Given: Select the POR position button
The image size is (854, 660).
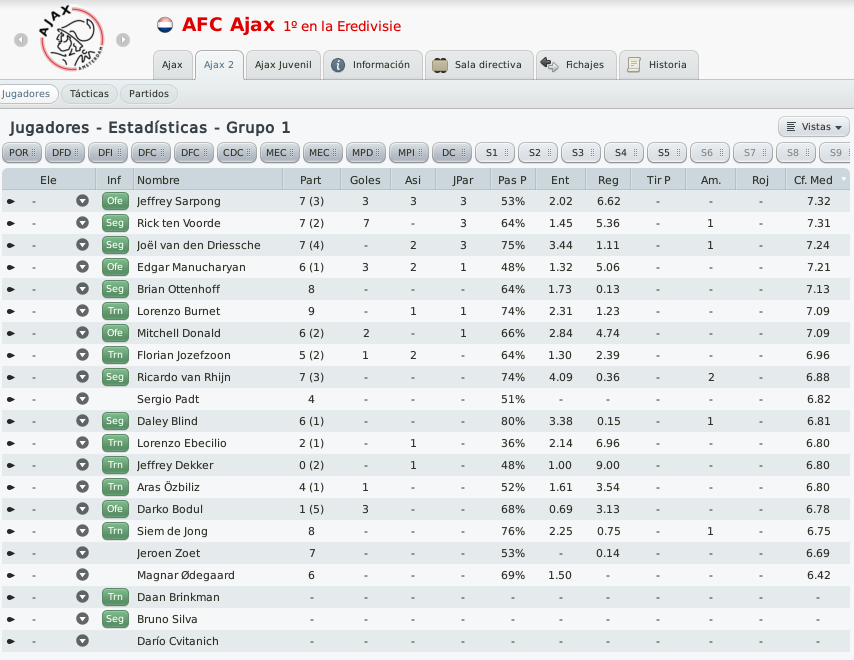Looking at the screenshot, I should click(22, 153).
